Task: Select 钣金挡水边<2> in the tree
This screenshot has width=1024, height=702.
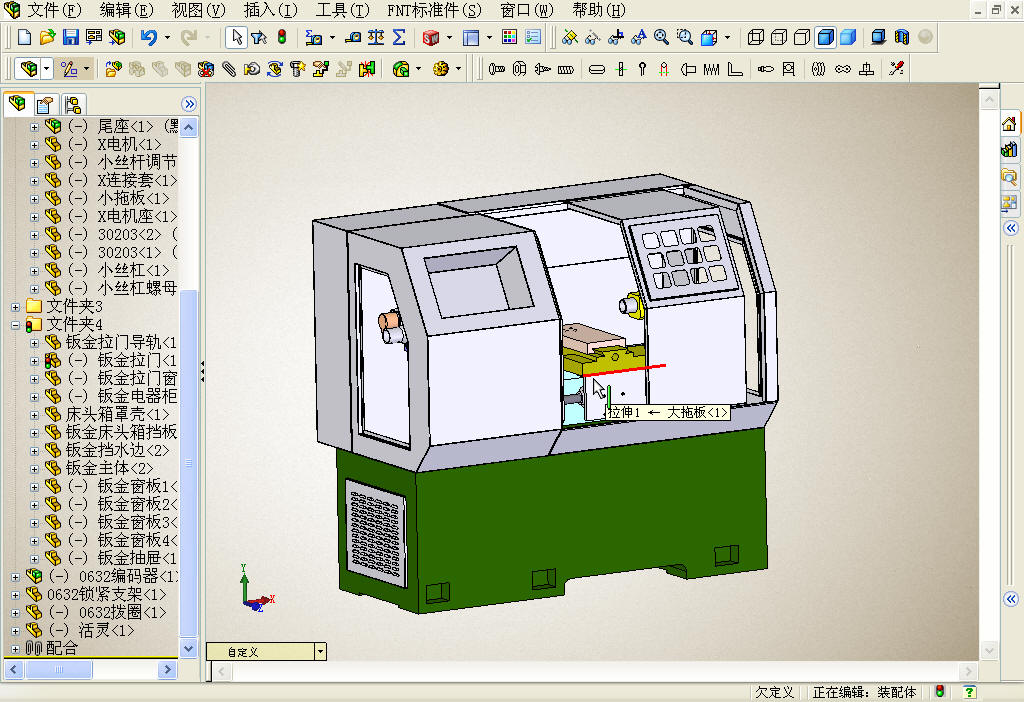Action: coord(117,451)
